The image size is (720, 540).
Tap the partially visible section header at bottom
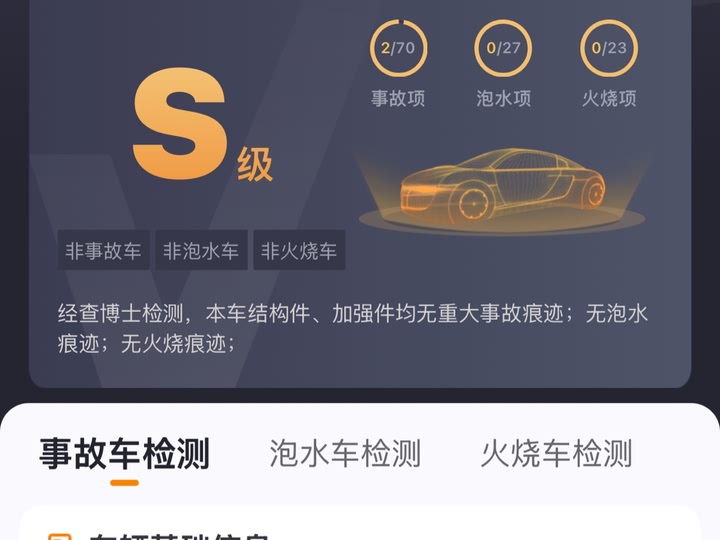[x=179, y=535]
